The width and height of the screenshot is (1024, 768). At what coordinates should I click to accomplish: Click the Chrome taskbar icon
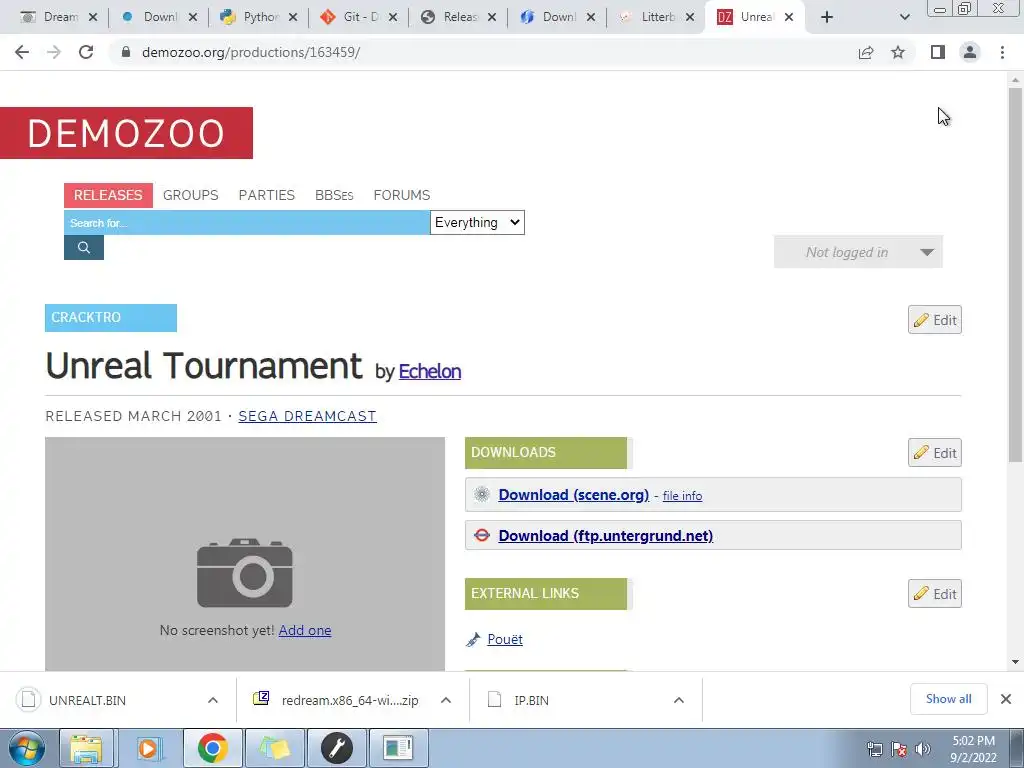pyautogui.click(x=212, y=748)
